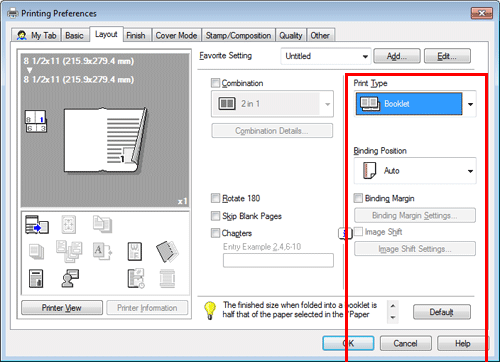Open Binding Margin Settings... button

pos(415,215)
